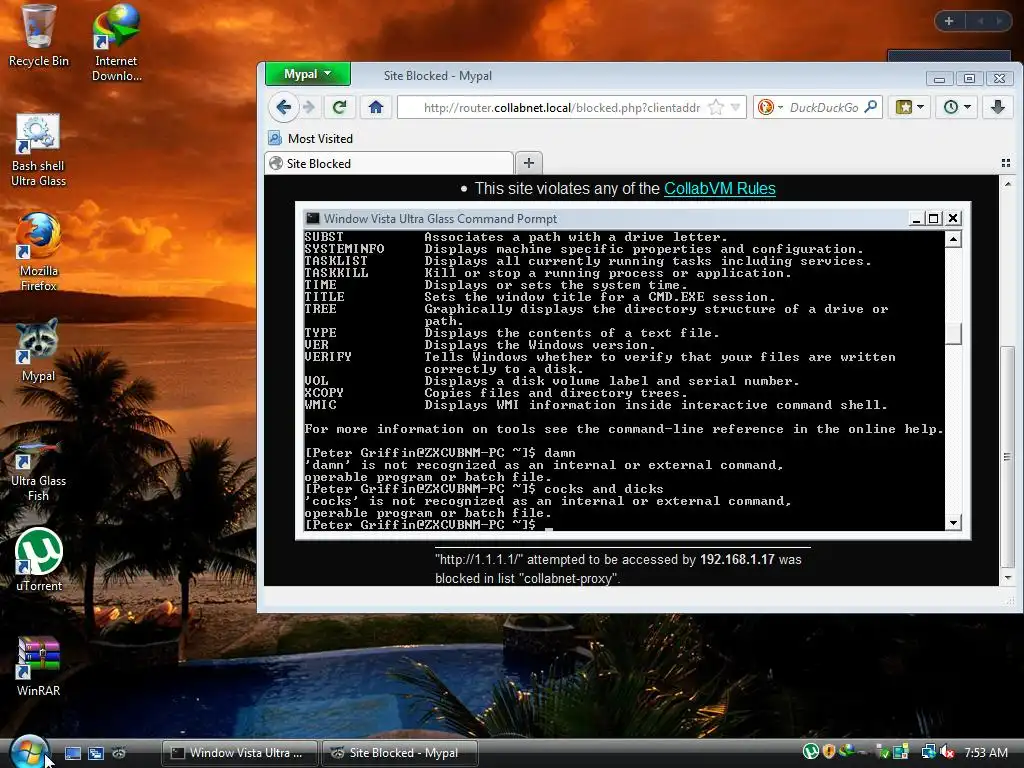
Task: Go forward in Mypal browser
Action: pos(309,107)
